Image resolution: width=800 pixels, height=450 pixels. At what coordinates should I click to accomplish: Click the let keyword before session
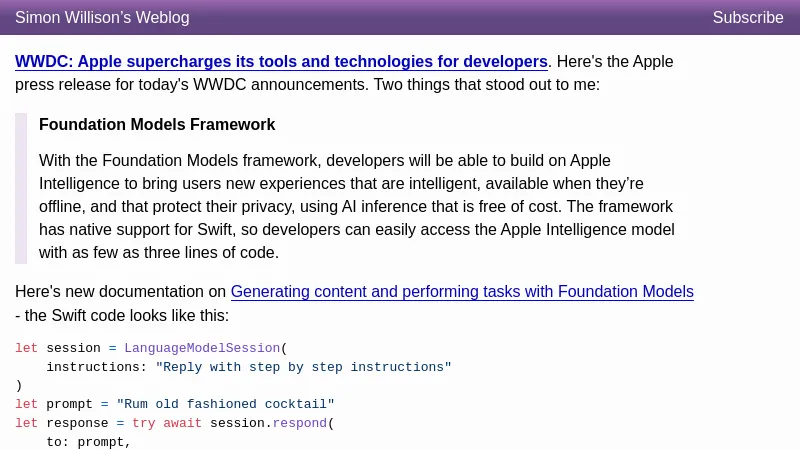pyautogui.click(x=27, y=348)
